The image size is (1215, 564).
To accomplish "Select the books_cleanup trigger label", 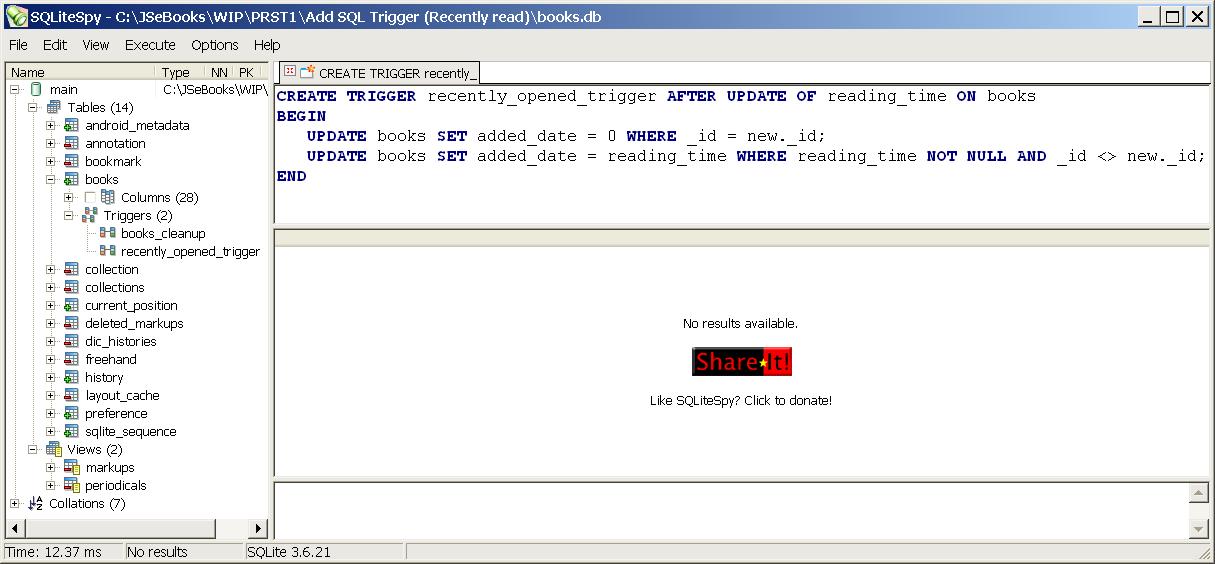I will click(x=163, y=234).
